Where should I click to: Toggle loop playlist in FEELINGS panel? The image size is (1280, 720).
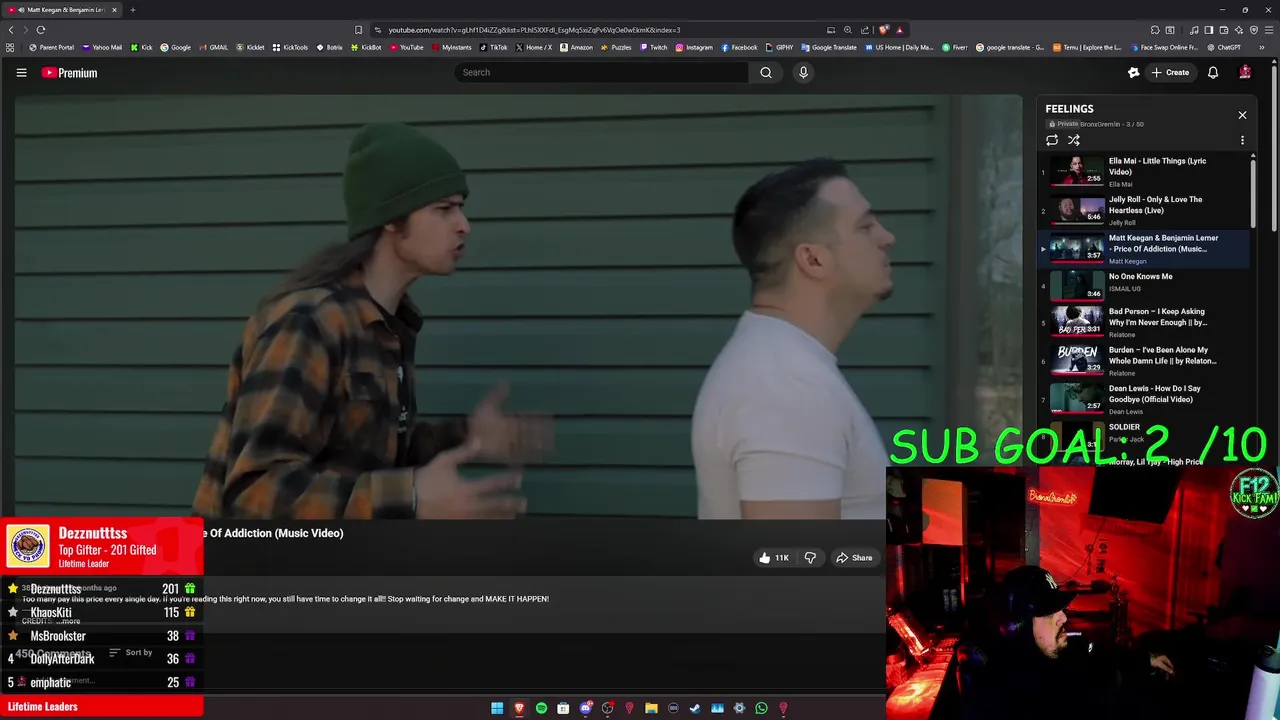[x=1052, y=140]
